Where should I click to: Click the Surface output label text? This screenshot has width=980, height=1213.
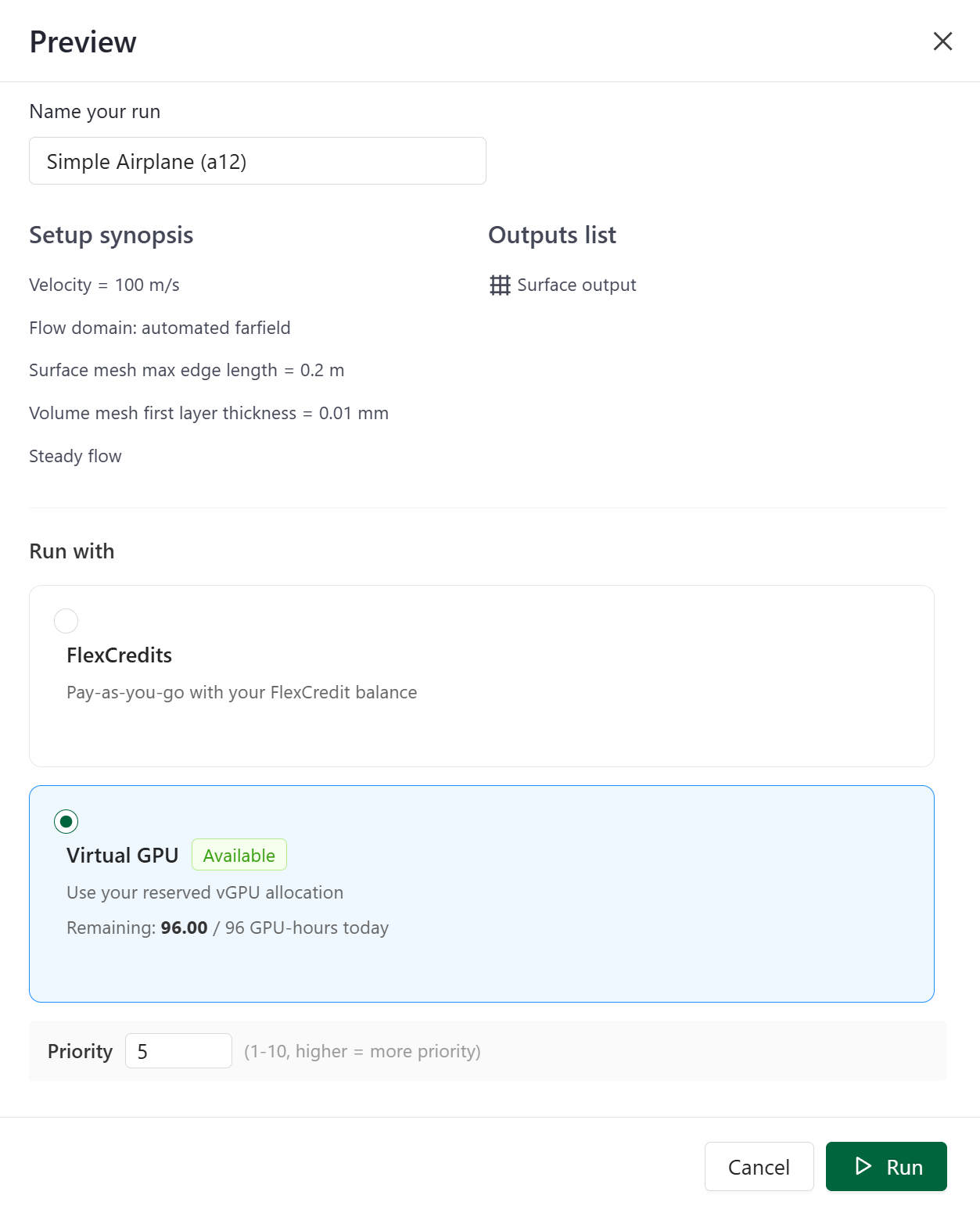[x=577, y=285]
